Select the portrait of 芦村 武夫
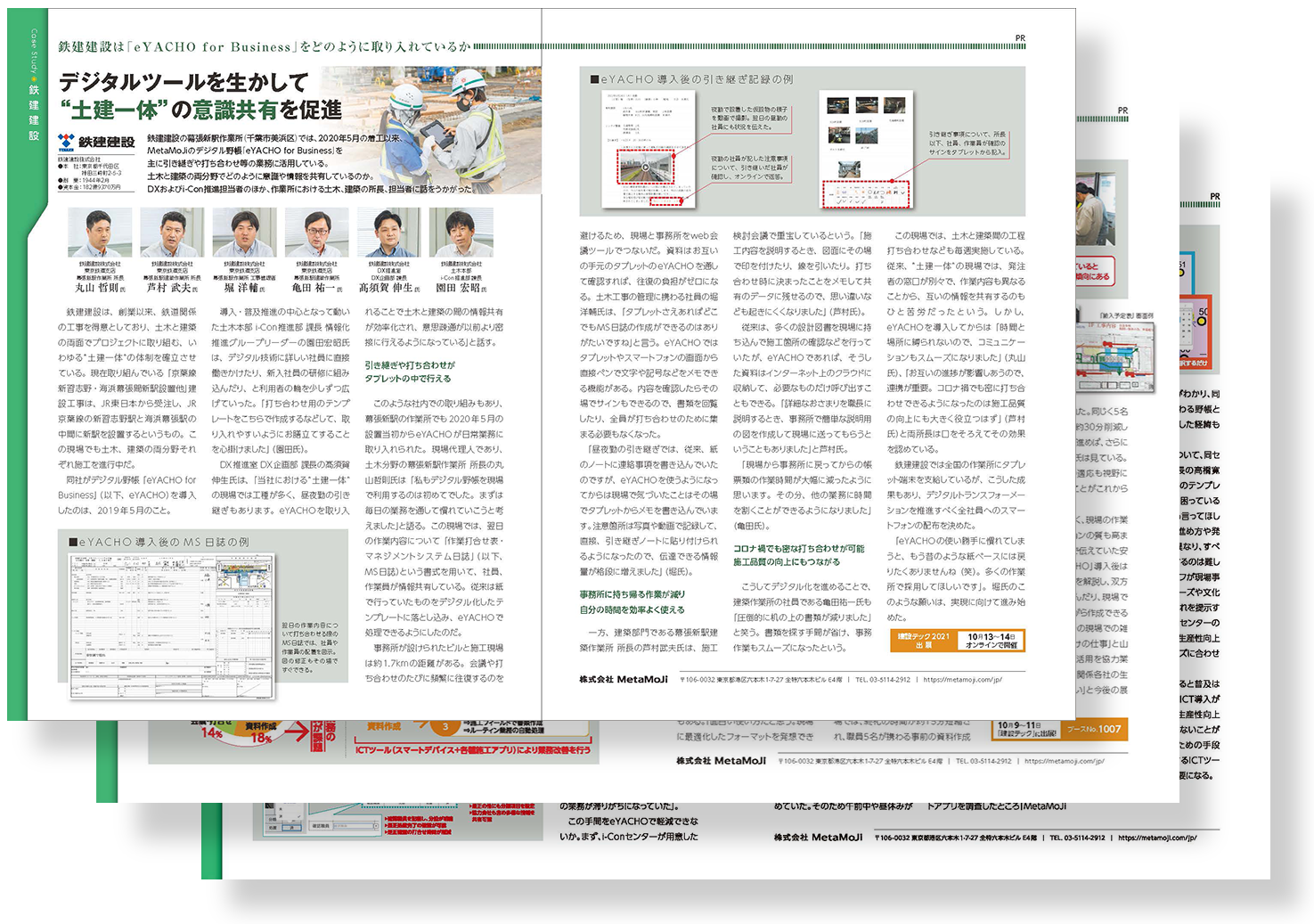 click(x=172, y=233)
